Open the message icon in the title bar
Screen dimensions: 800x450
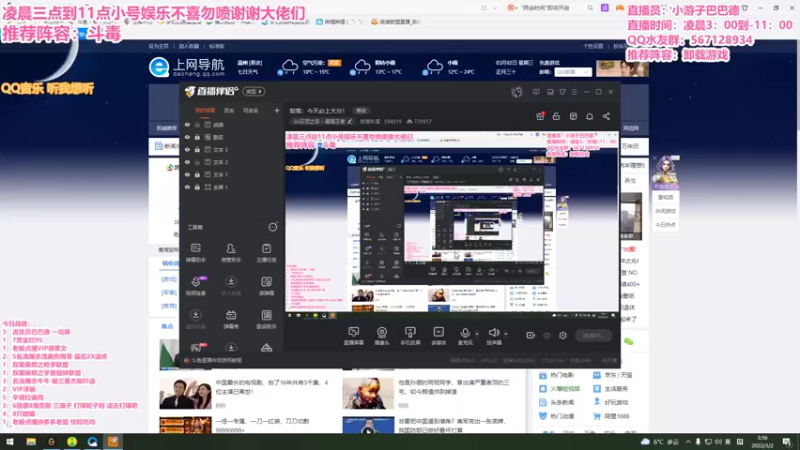pyautogui.click(x=536, y=92)
